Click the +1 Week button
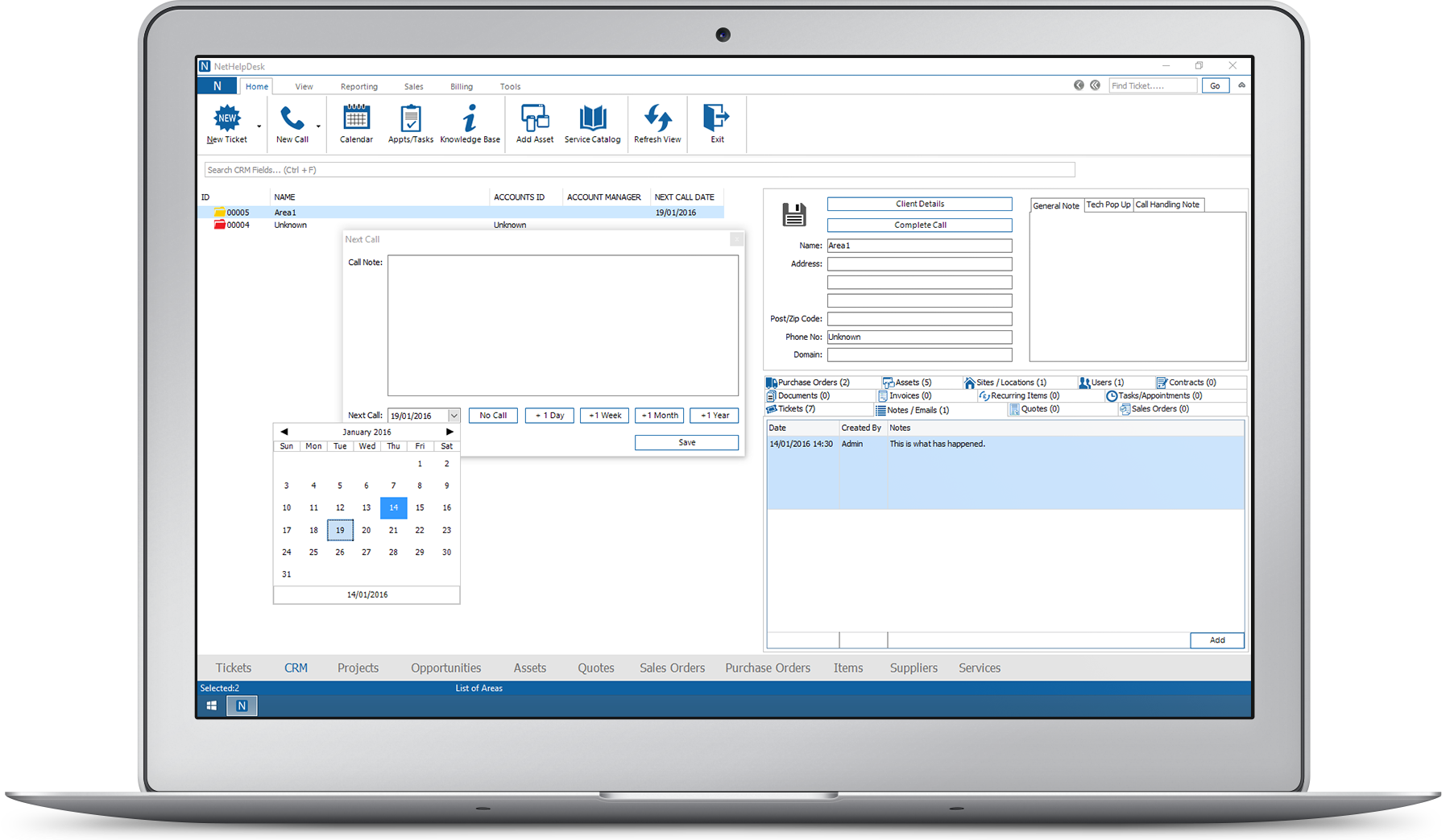 click(x=604, y=416)
